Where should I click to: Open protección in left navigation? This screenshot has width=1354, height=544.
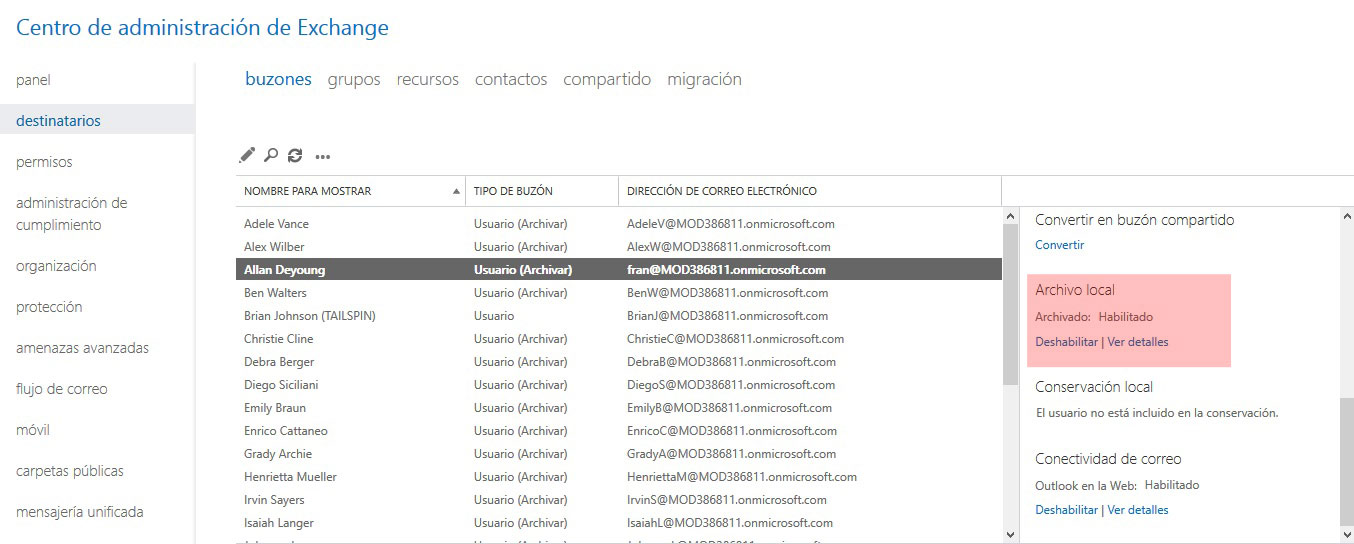point(49,307)
